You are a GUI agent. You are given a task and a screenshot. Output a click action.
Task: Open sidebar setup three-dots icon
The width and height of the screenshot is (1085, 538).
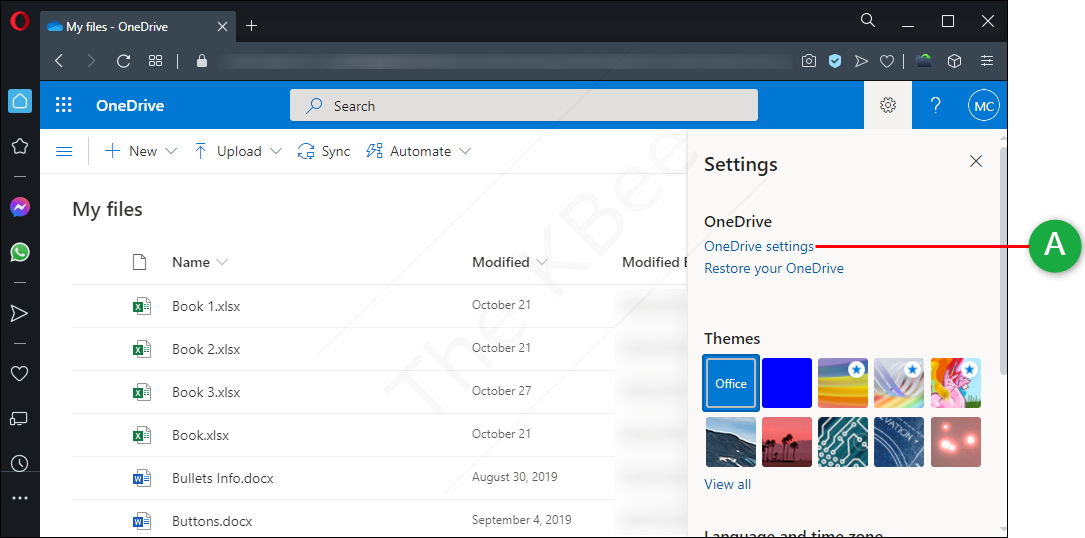tap(19, 498)
